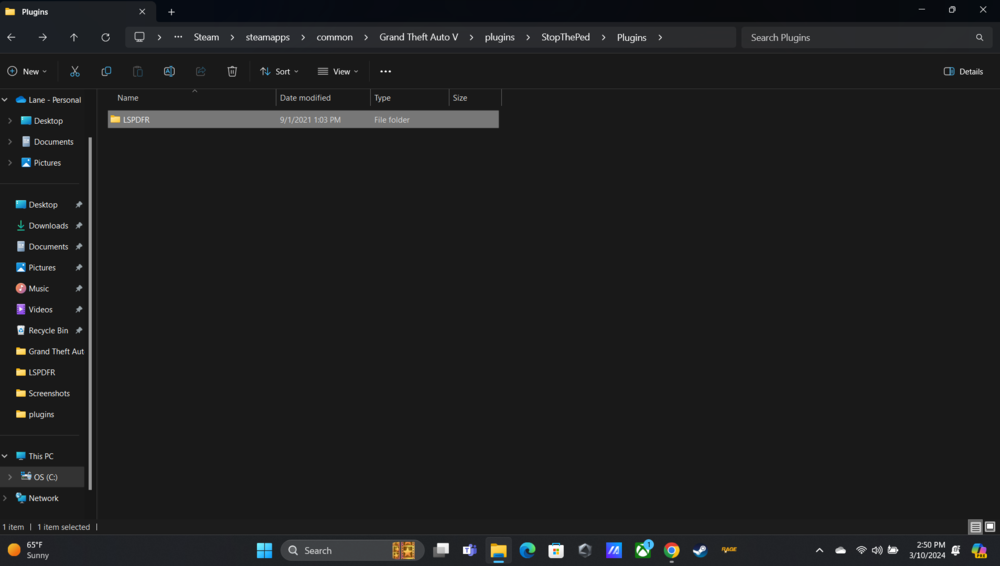Add a new tab with plus icon
The width and height of the screenshot is (1000, 566).
click(171, 11)
